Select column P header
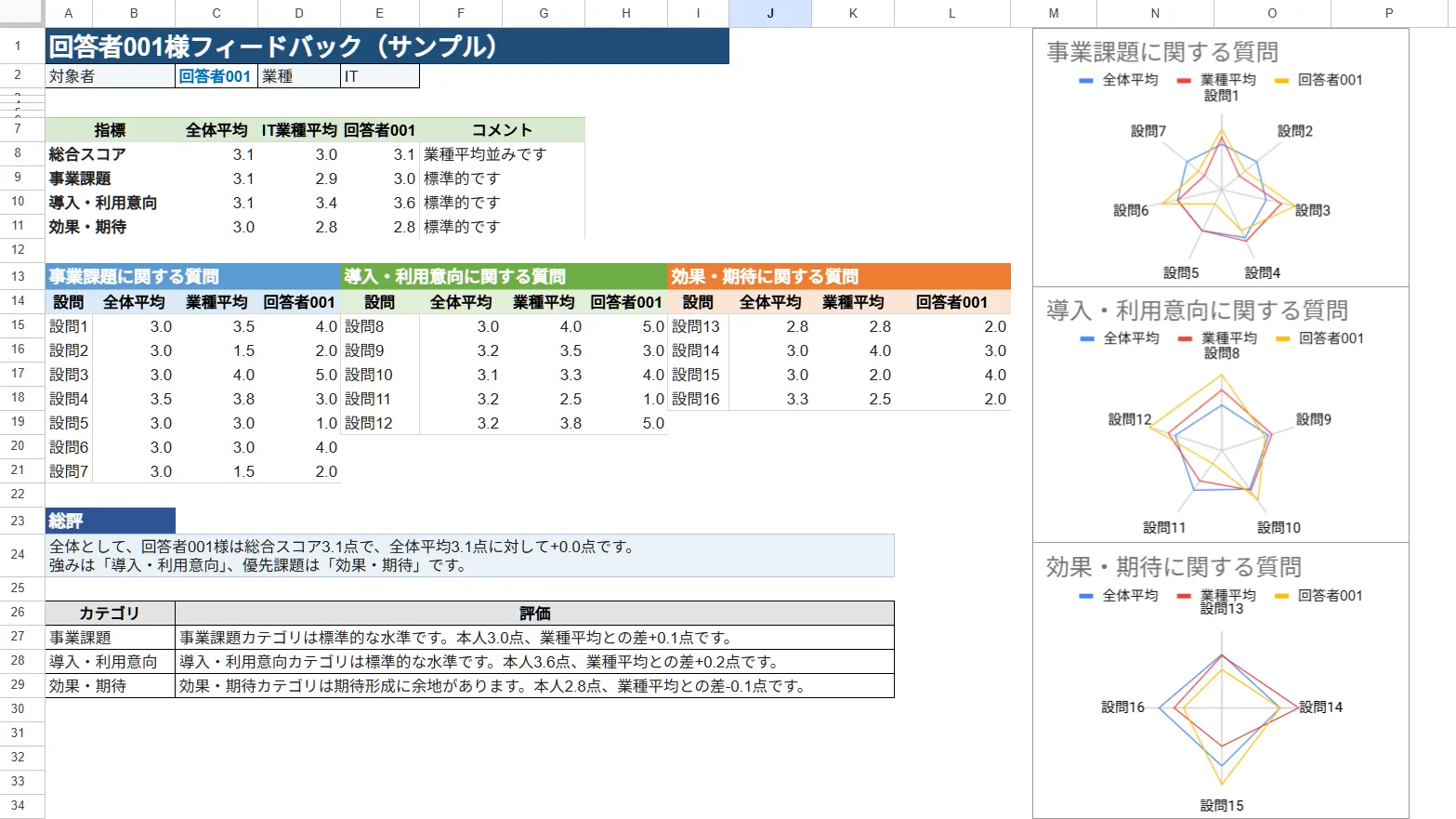This screenshot has height=819, width=1456. [x=1389, y=13]
